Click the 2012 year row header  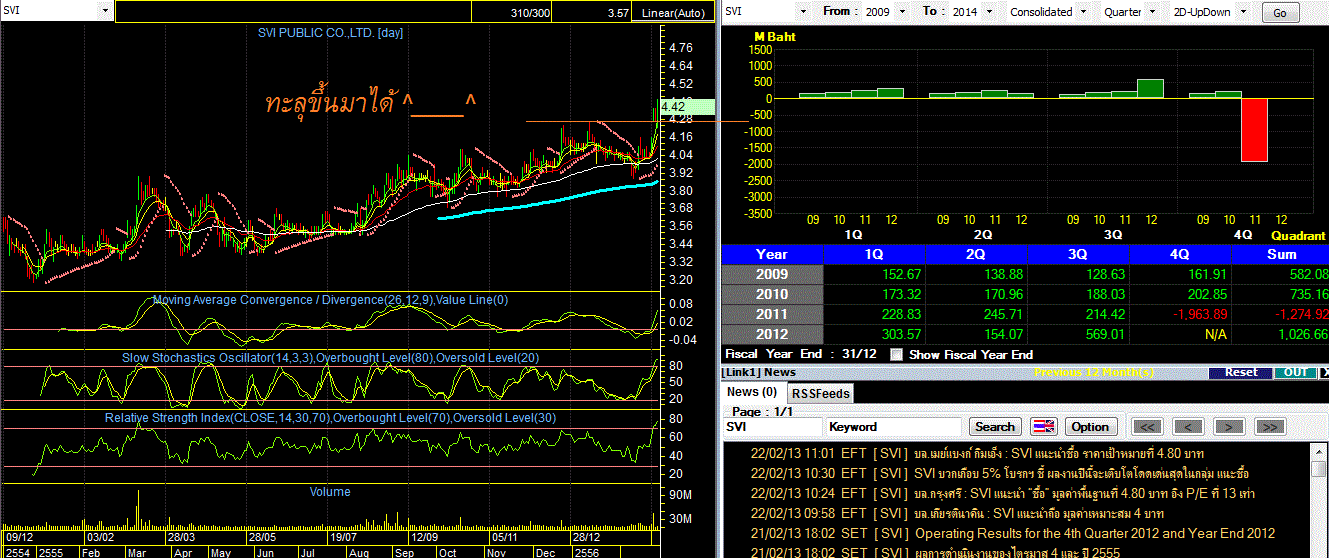[x=772, y=334]
